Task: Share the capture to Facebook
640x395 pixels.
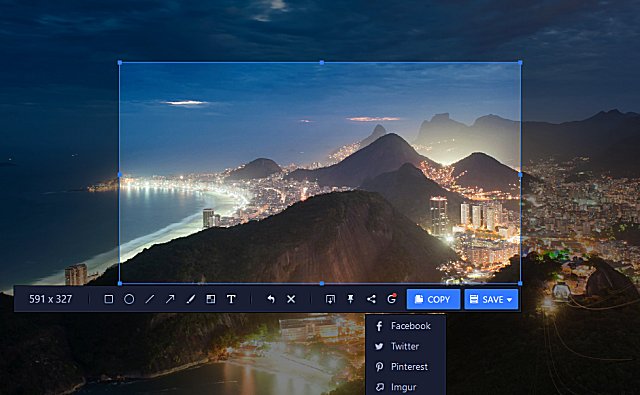Action: pos(405,326)
